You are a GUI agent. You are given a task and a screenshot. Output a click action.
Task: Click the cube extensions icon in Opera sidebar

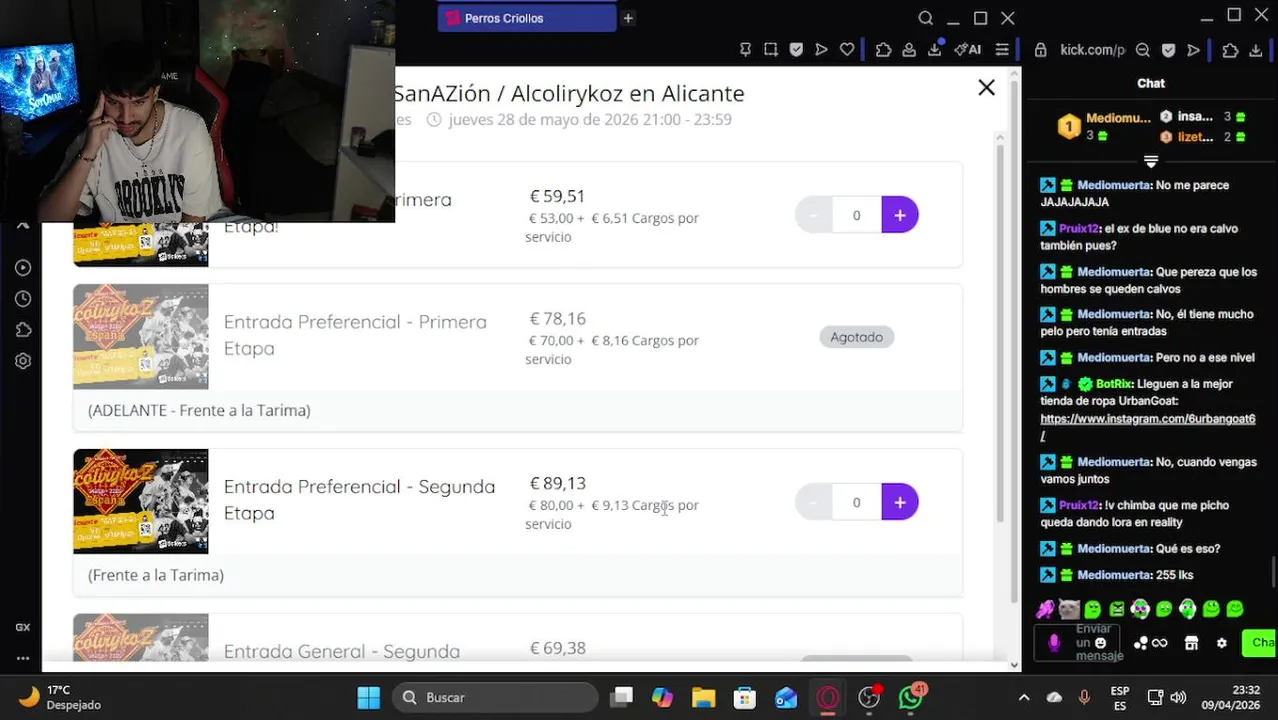tap(23, 330)
